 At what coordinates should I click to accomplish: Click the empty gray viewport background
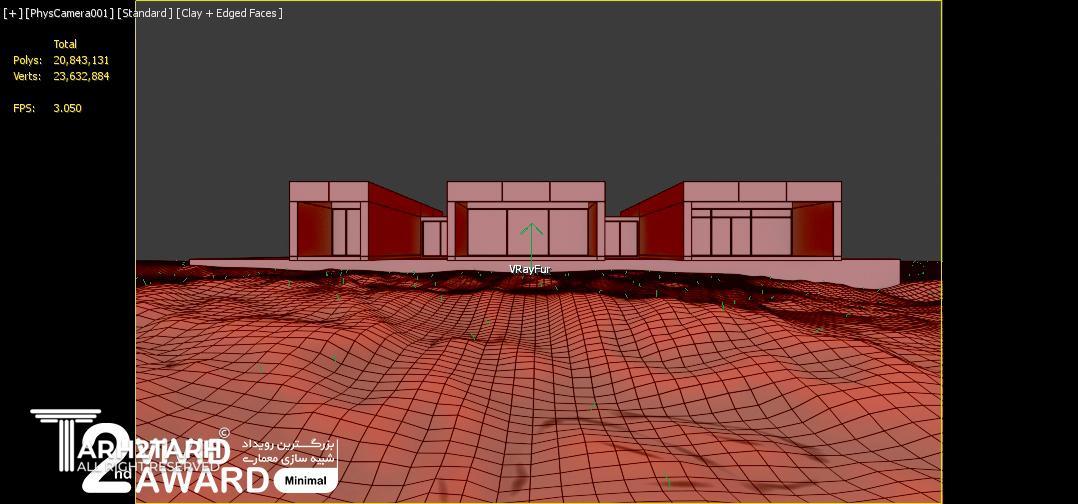point(540,90)
